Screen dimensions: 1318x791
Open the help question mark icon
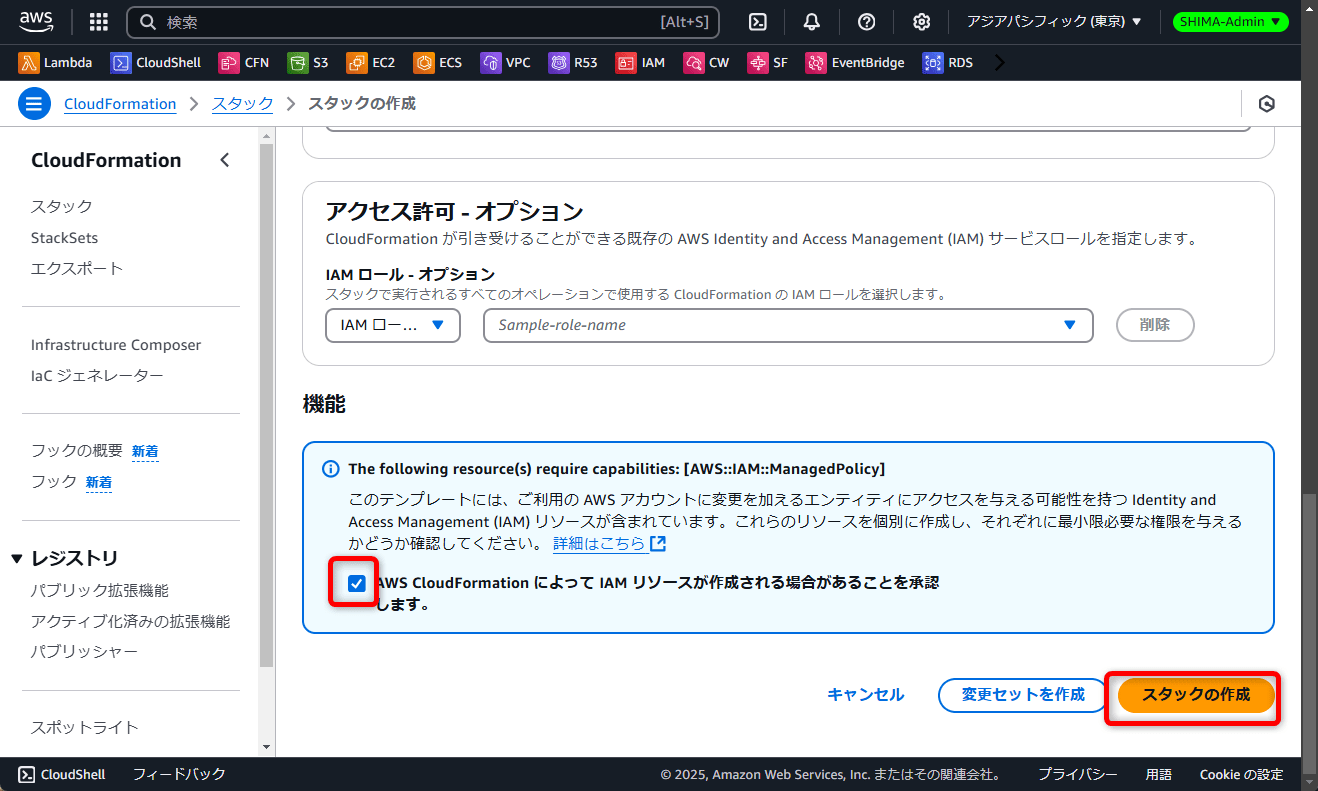[867, 22]
